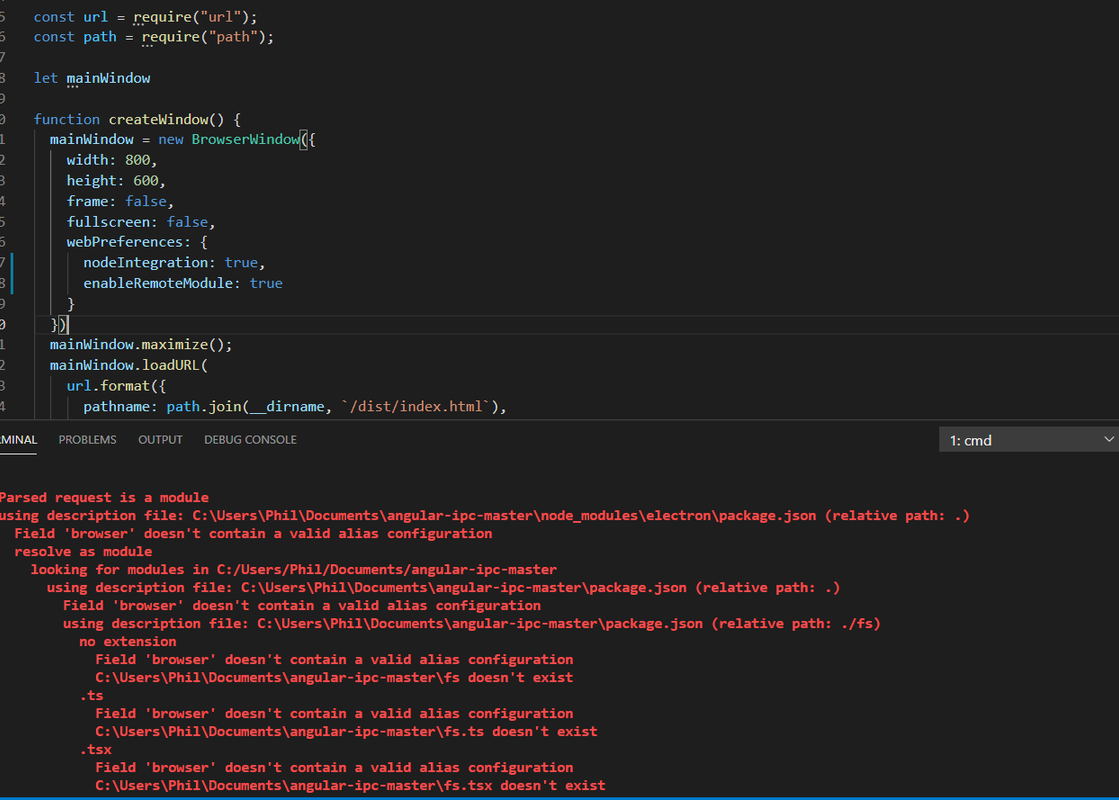Click 'mainWindow.maximize();' line
This screenshot has height=800, width=1119.
tap(141, 345)
